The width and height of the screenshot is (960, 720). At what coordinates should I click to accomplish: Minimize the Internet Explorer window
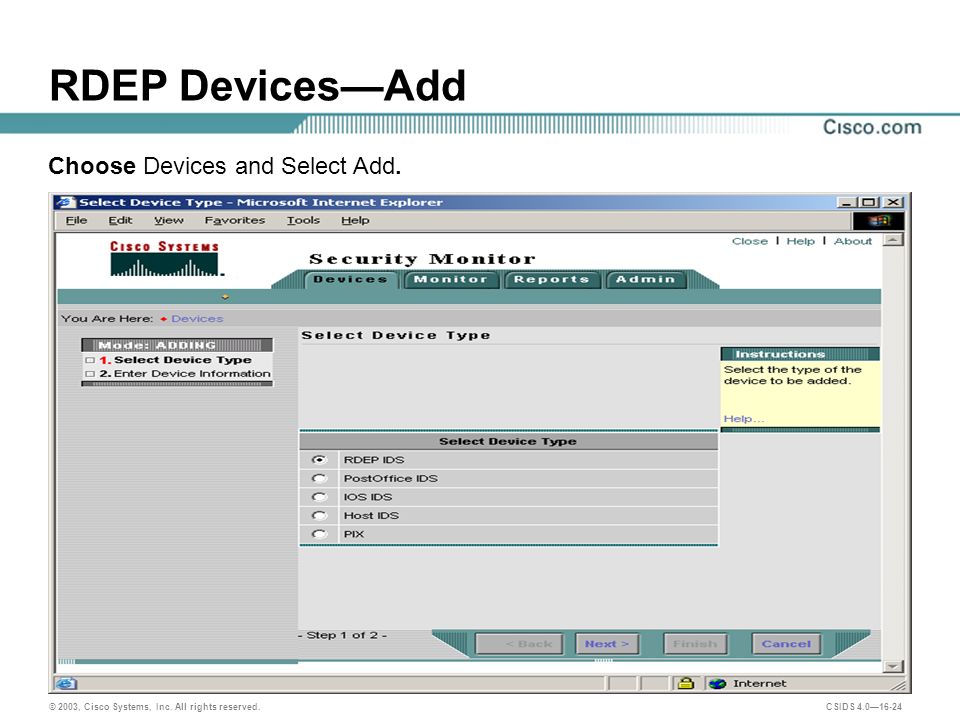pos(846,202)
